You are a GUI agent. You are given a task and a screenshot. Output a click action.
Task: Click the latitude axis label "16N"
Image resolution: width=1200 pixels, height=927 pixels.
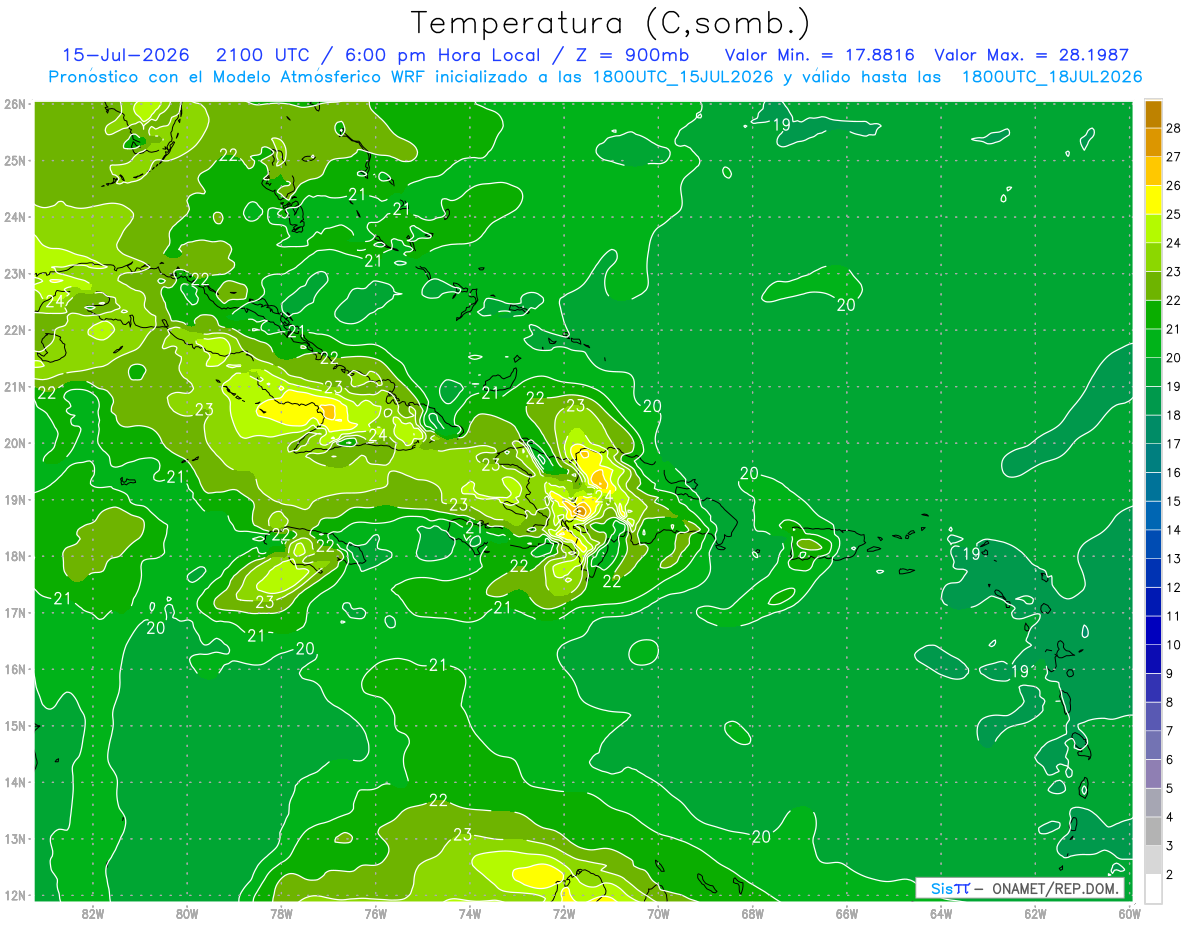pyautogui.click(x=15, y=669)
